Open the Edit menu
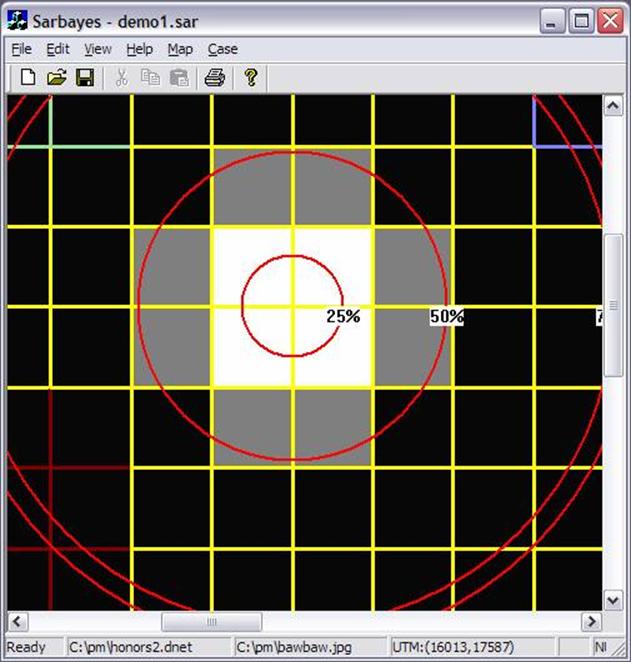 (x=58, y=49)
